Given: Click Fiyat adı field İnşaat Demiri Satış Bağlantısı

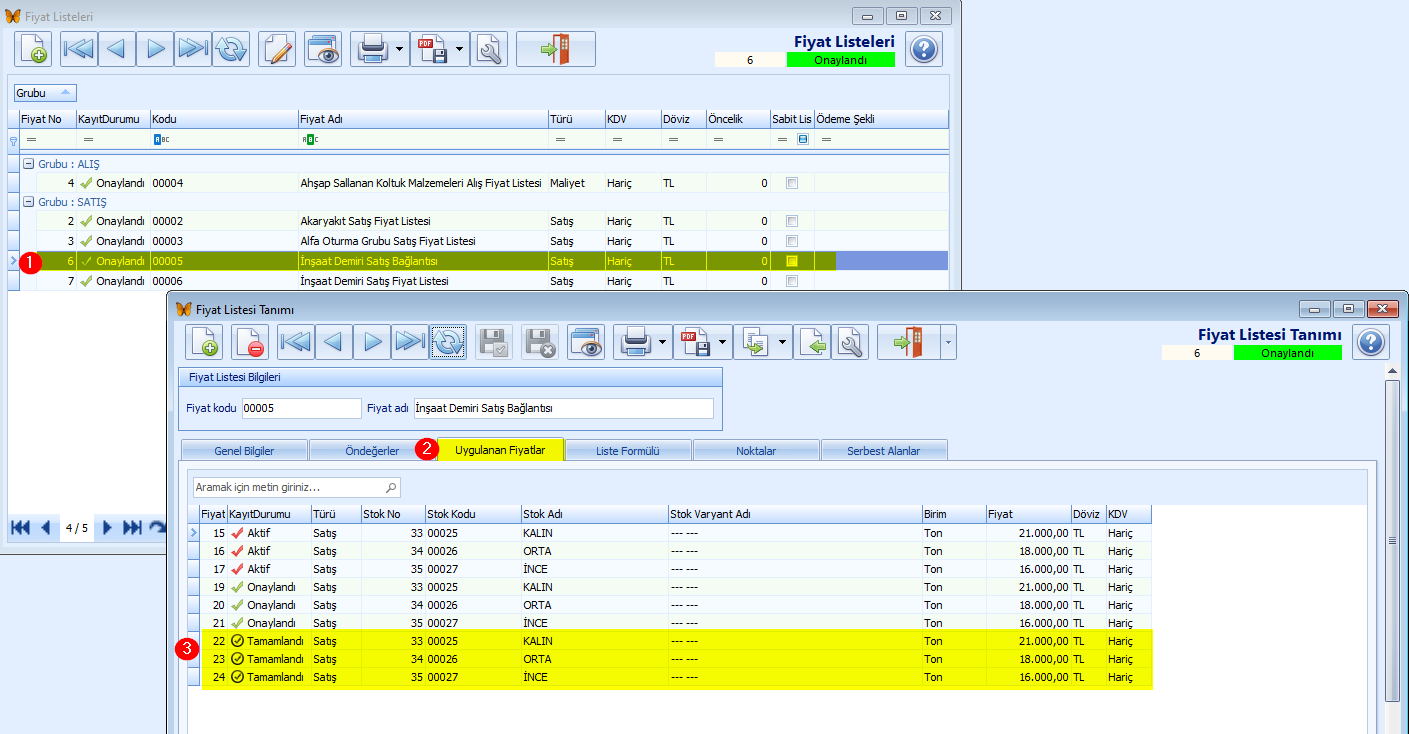Looking at the screenshot, I should tap(563, 408).
